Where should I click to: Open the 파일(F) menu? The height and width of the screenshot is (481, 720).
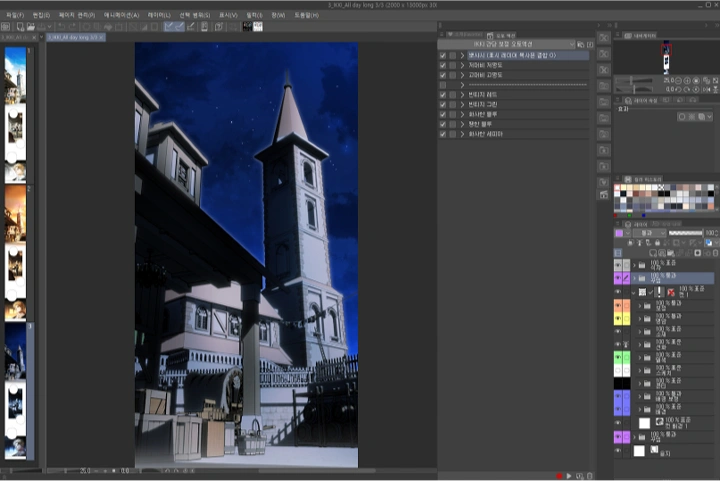[x=15, y=15]
